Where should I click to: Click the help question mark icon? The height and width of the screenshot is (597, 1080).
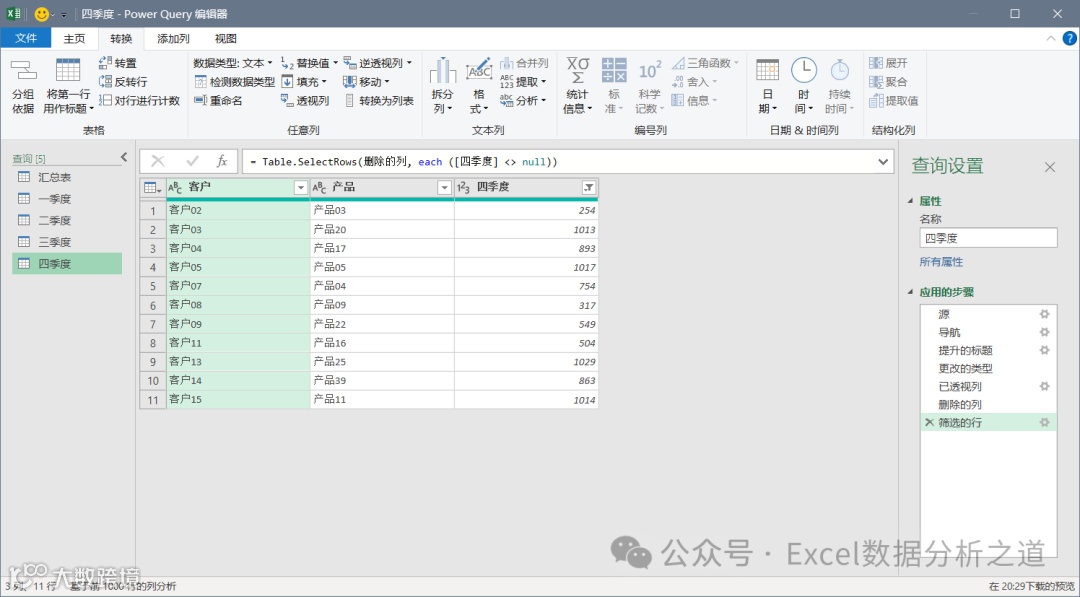click(x=1070, y=39)
